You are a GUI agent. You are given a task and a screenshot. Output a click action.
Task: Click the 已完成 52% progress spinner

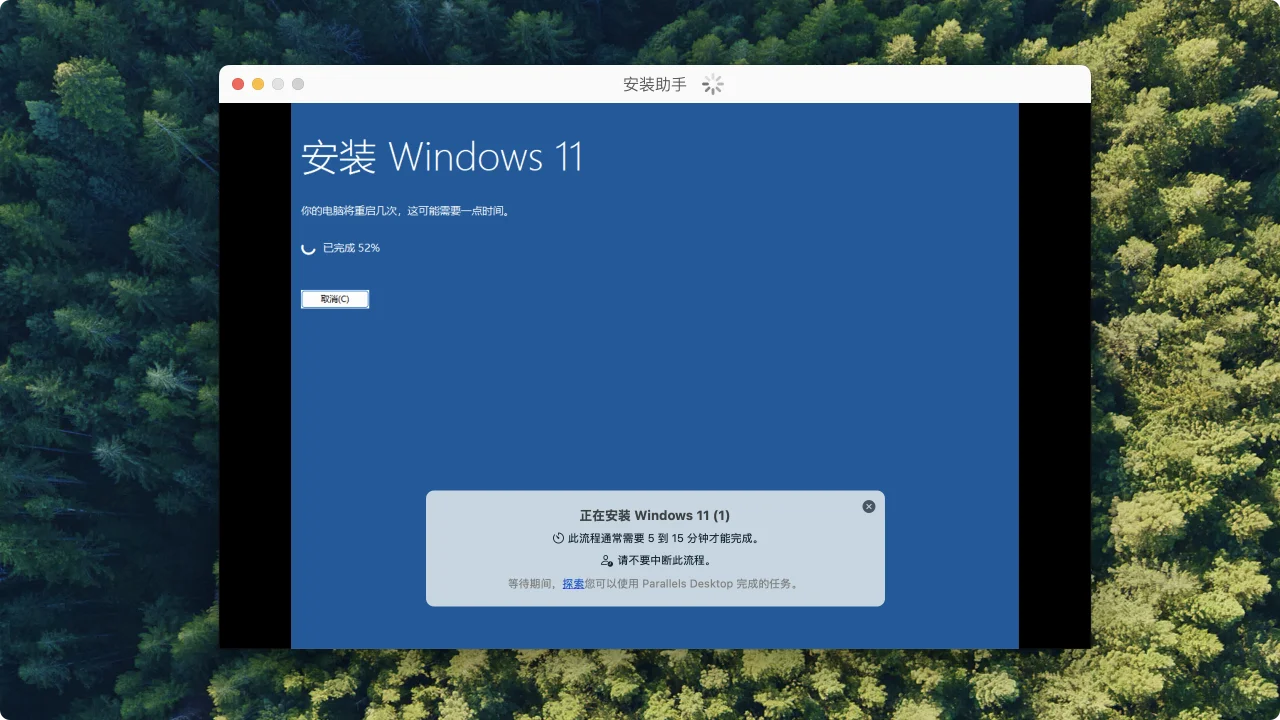click(308, 248)
